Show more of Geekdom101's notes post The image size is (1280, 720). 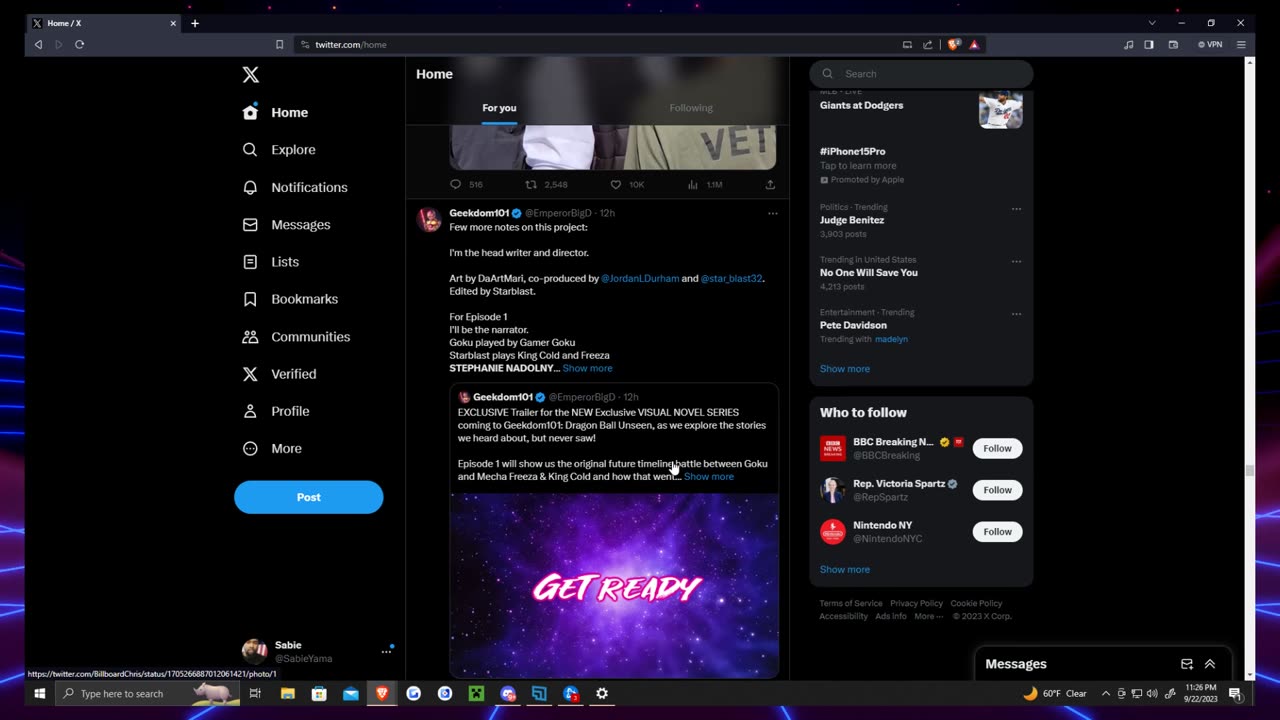[587, 369]
